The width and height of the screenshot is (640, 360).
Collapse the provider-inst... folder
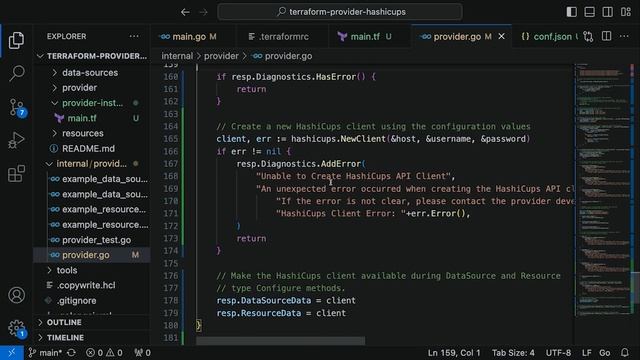point(92,103)
